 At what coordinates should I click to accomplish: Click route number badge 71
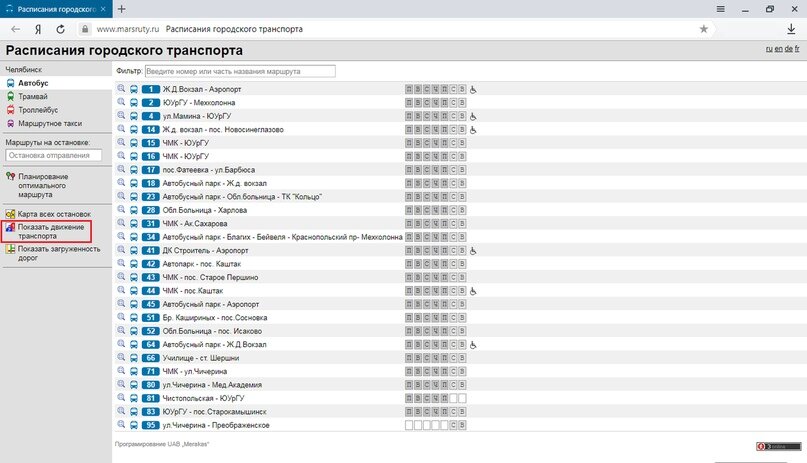click(x=150, y=371)
